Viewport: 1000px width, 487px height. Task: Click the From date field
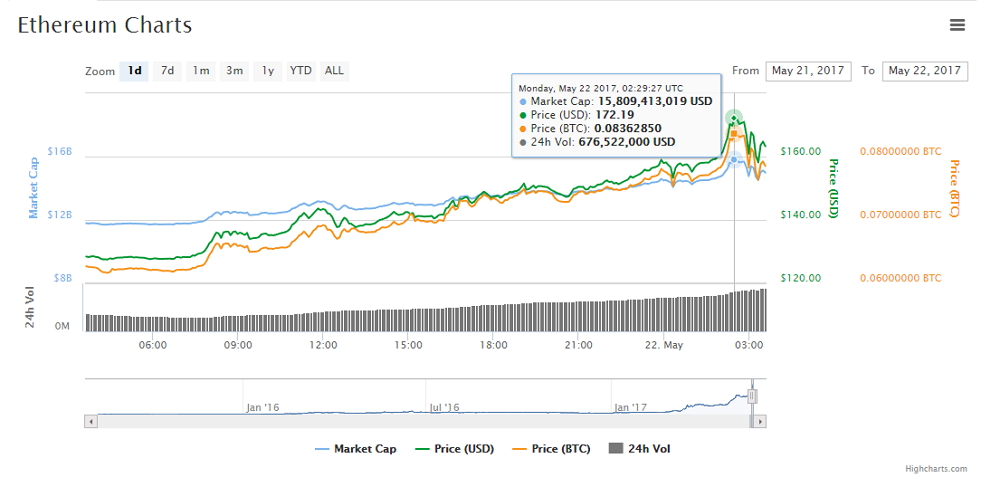pyautogui.click(x=808, y=71)
